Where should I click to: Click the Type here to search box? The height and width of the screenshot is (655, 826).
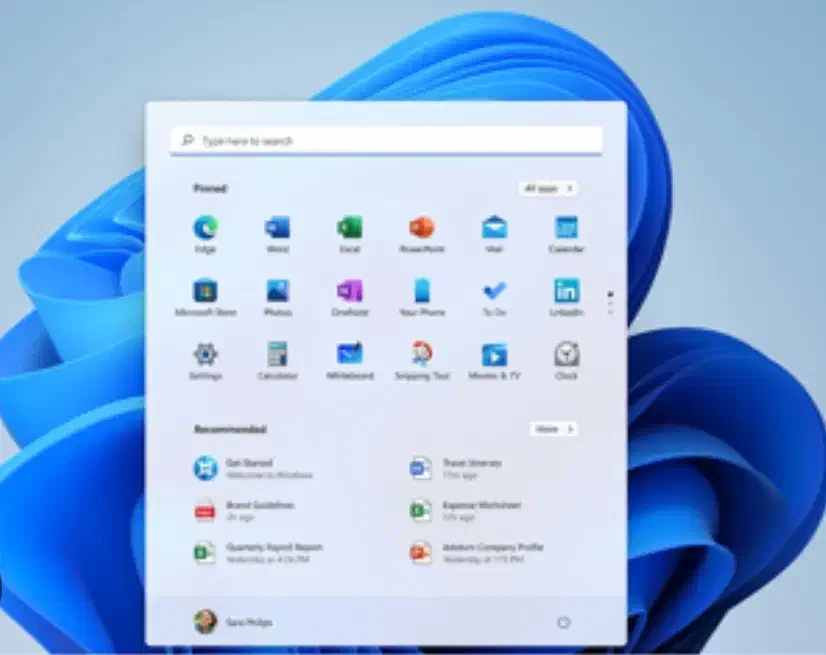pyautogui.click(x=386, y=141)
